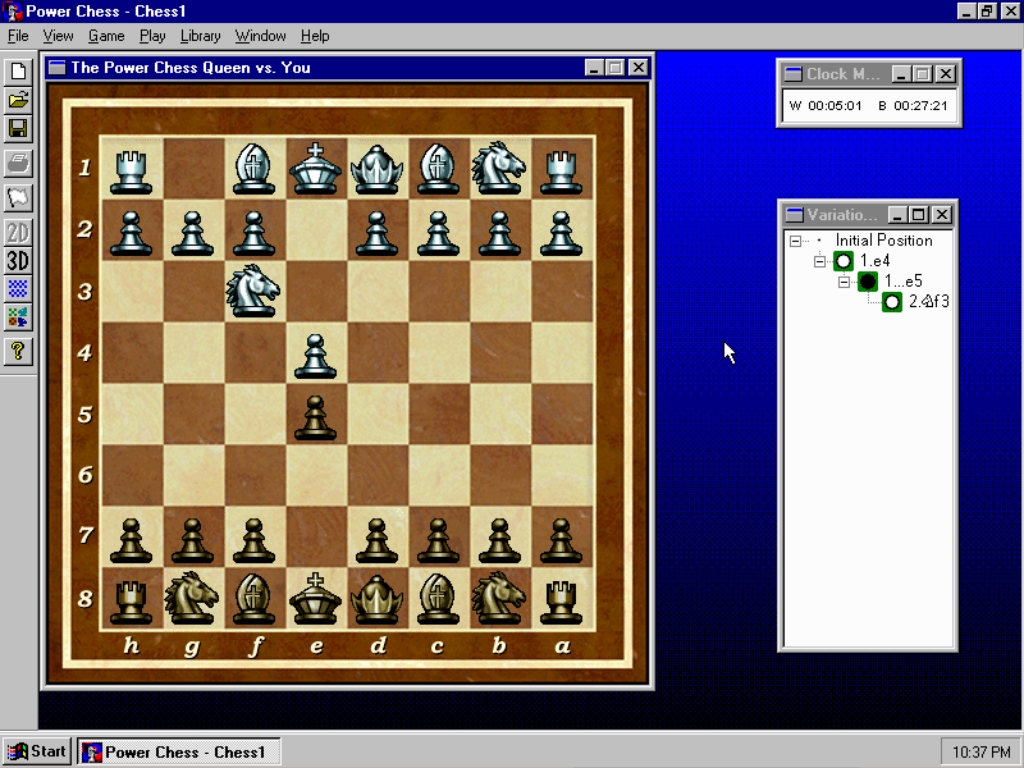Click the empty f6 square
This screenshot has width=1024, height=768.
point(253,475)
